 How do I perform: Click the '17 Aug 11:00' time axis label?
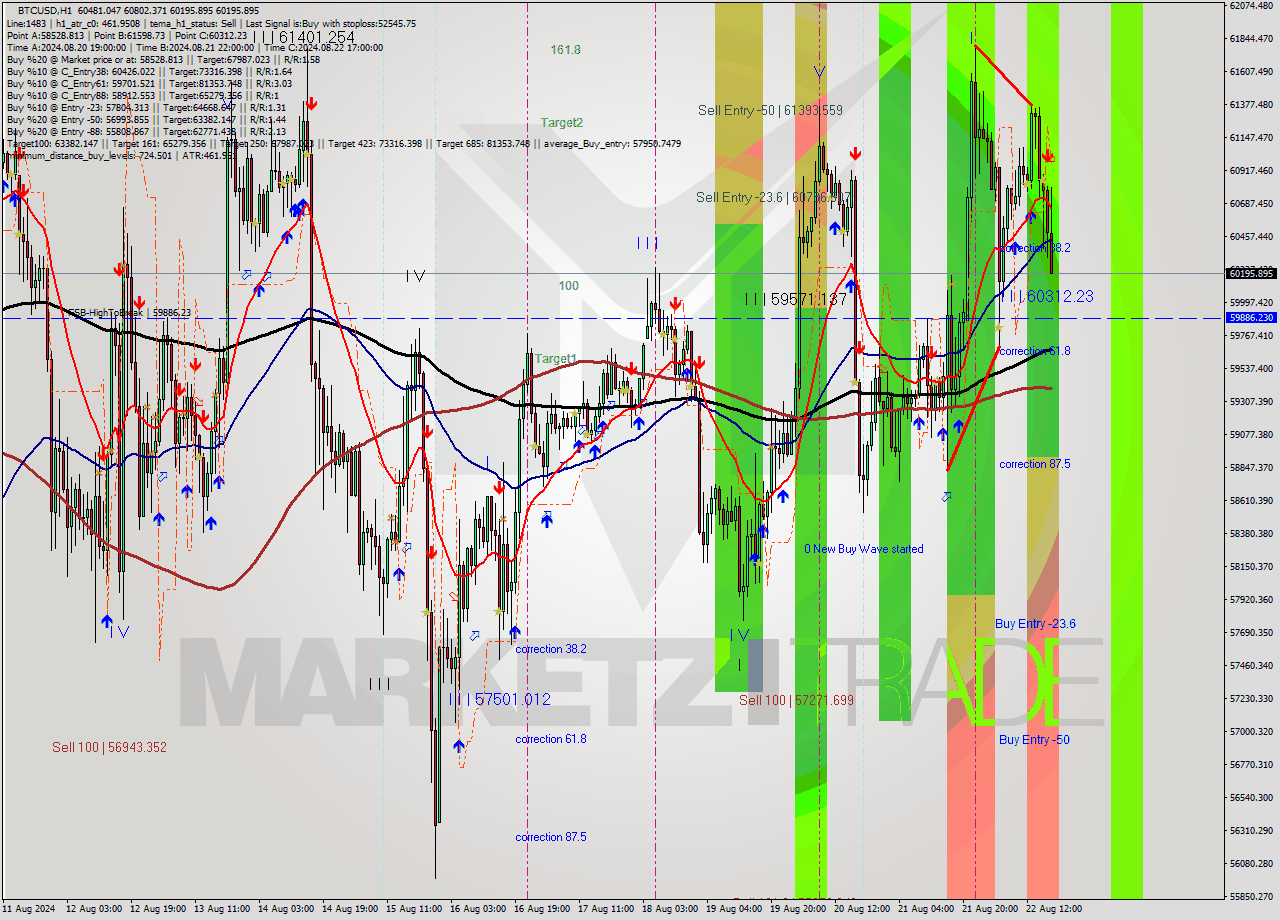(605, 909)
